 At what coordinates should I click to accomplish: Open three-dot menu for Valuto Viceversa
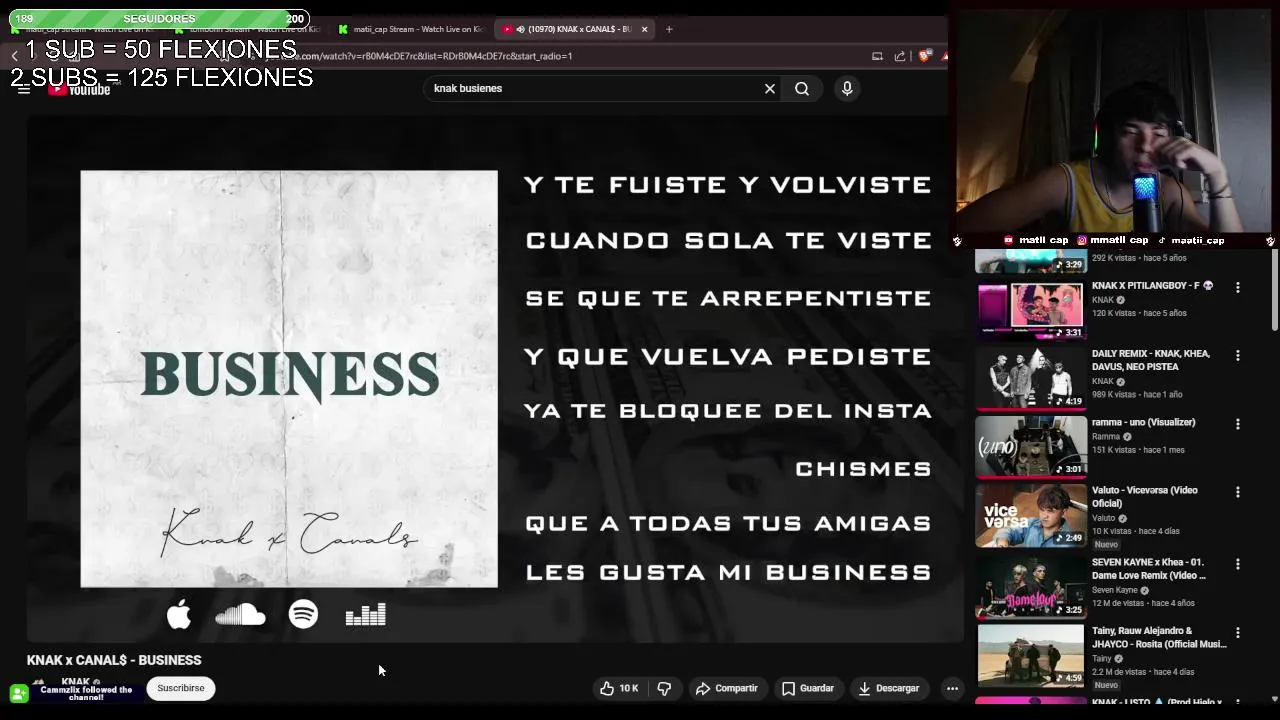1238,492
